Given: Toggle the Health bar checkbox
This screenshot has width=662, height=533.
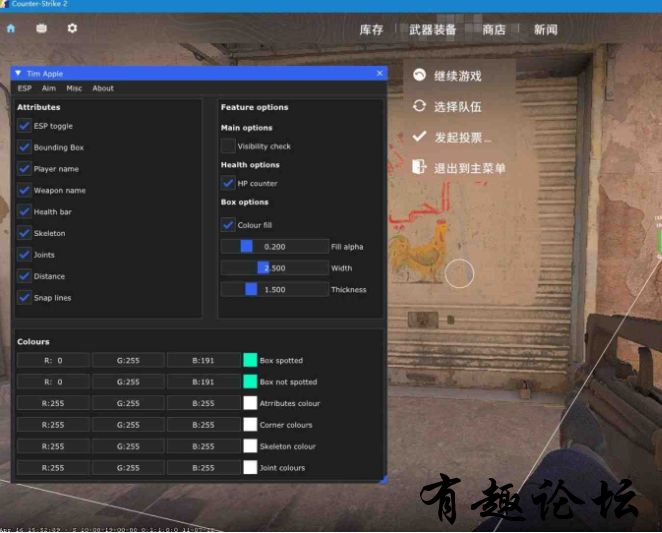Looking at the screenshot, I should (24, 212).
